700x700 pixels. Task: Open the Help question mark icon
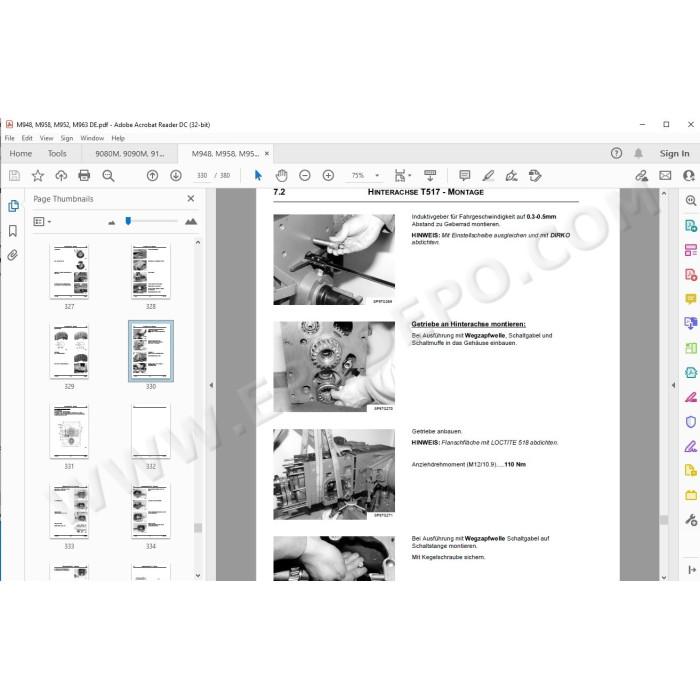click(616, 153)
